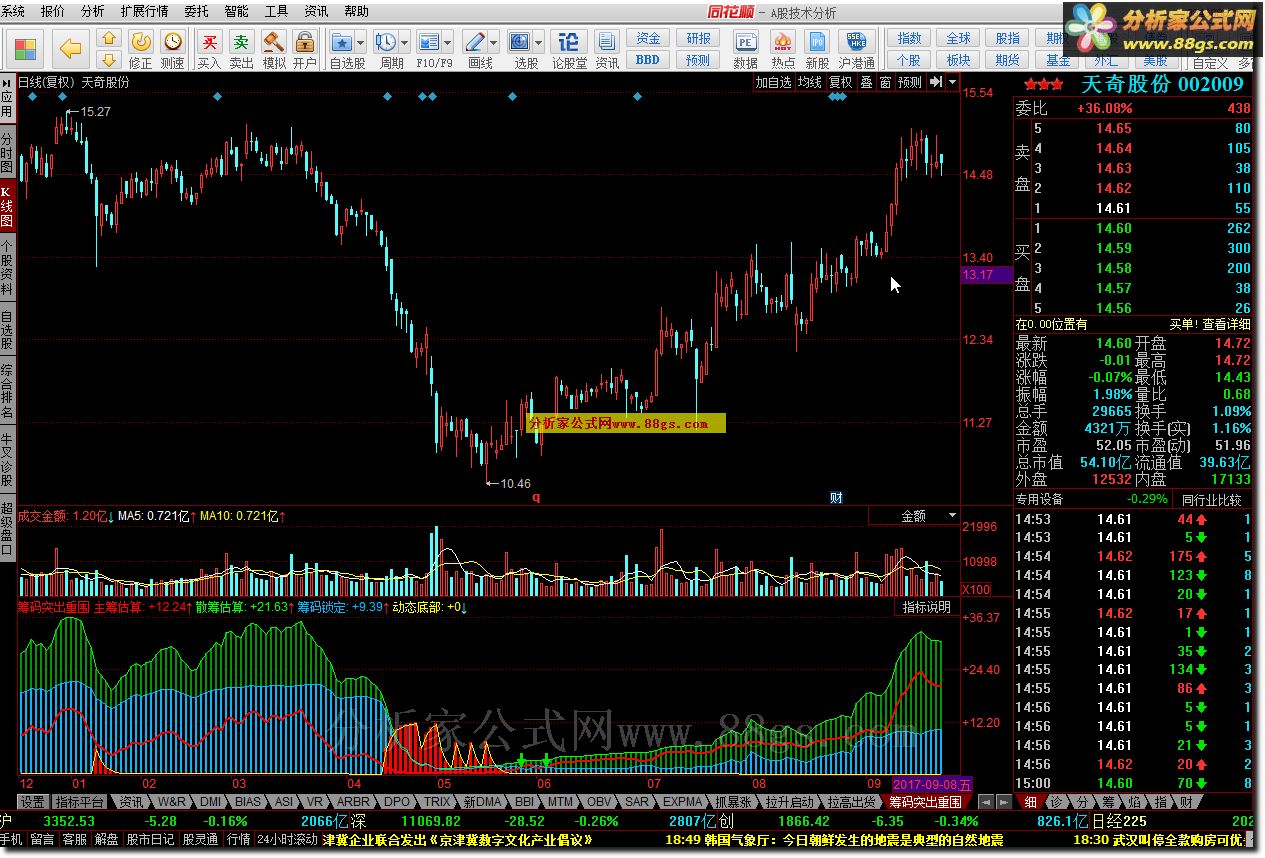Click the 板块 sector button

point(958,60)
